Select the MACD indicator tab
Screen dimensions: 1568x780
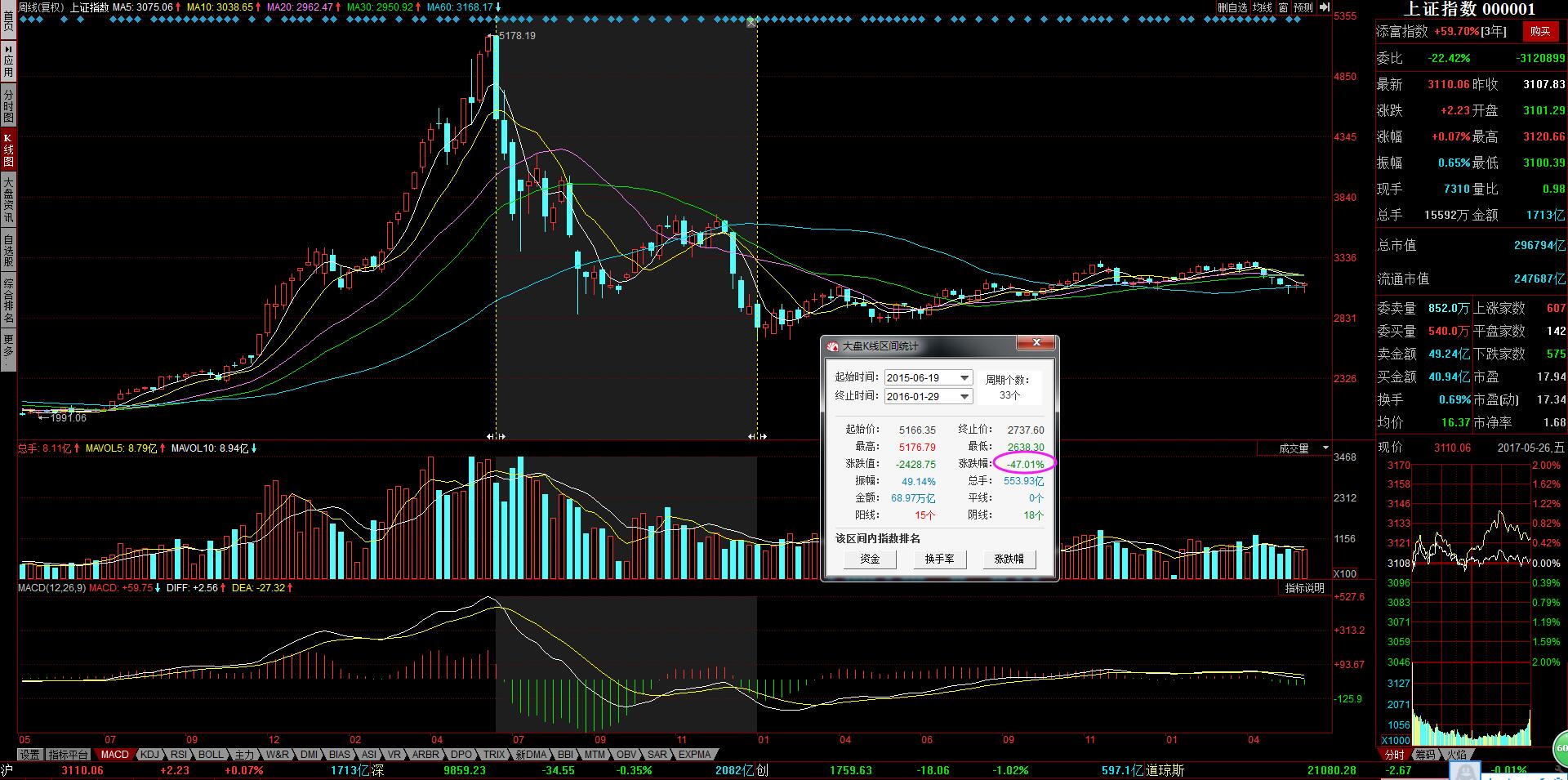tap(114, 755)
